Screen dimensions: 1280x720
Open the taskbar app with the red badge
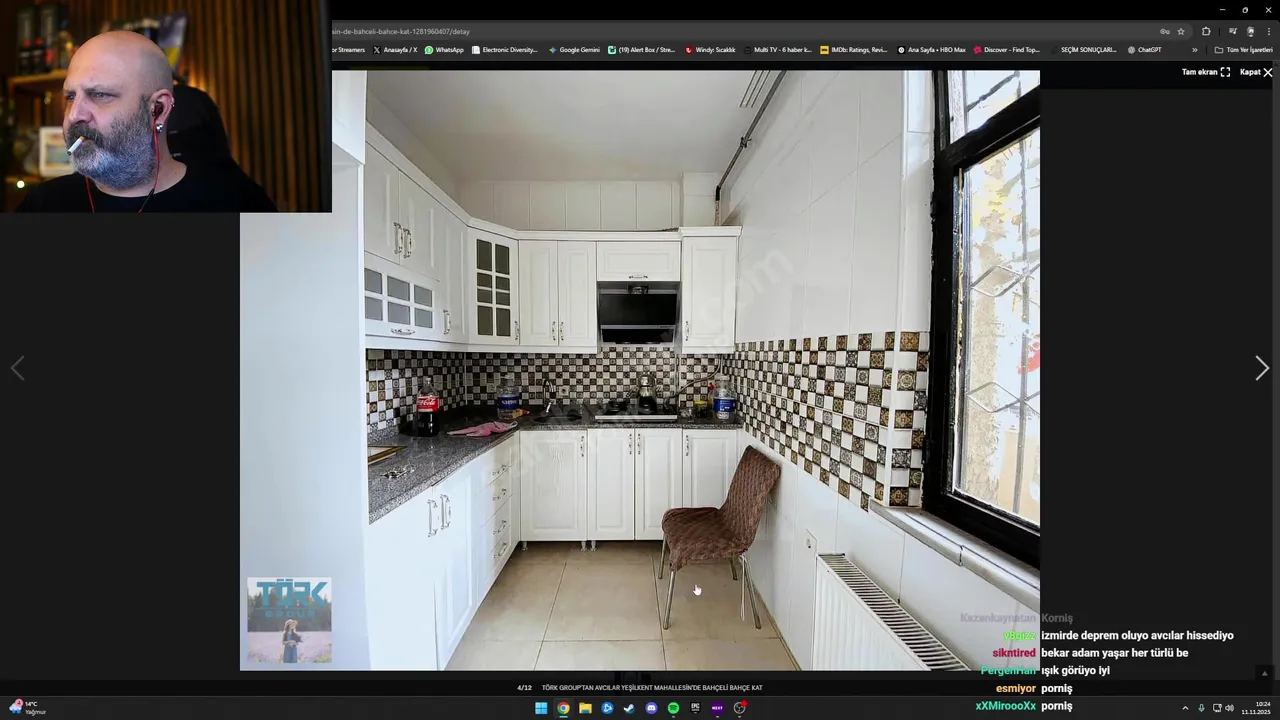tap(739, 708)
